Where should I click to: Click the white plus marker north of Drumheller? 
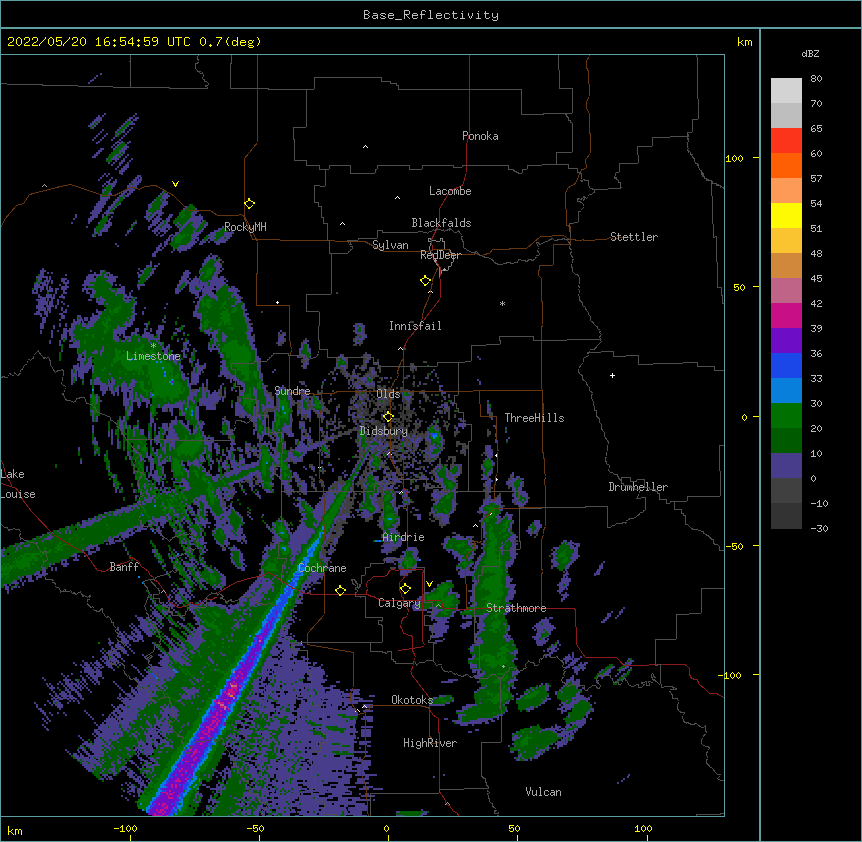612,375
